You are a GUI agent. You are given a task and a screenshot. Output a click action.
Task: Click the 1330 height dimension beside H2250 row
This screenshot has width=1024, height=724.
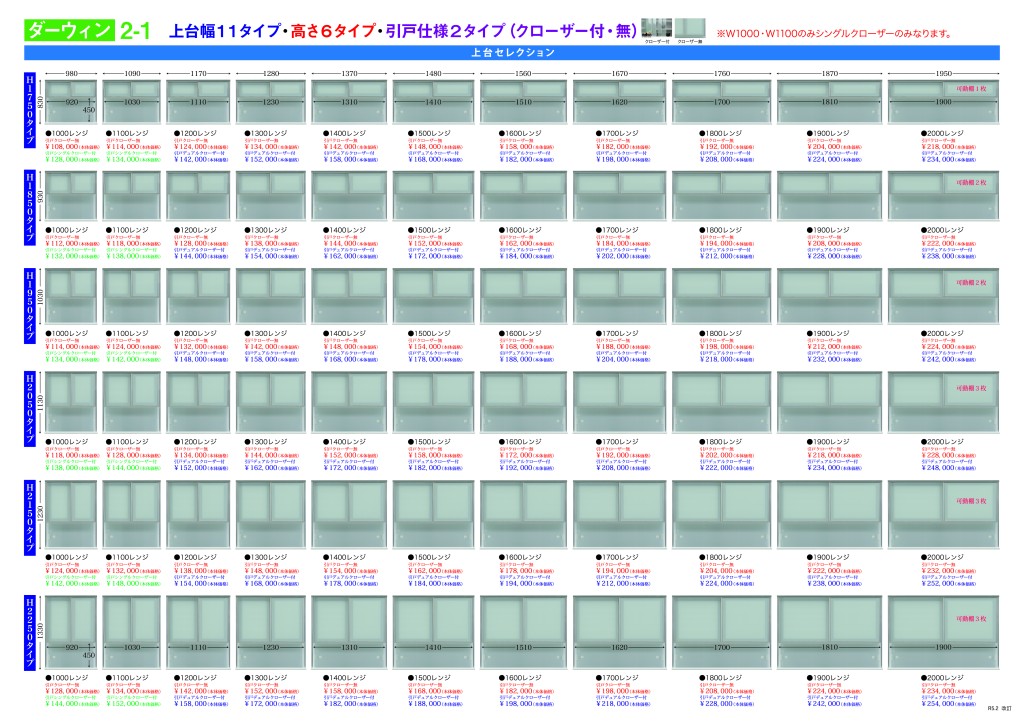[40, 631]
